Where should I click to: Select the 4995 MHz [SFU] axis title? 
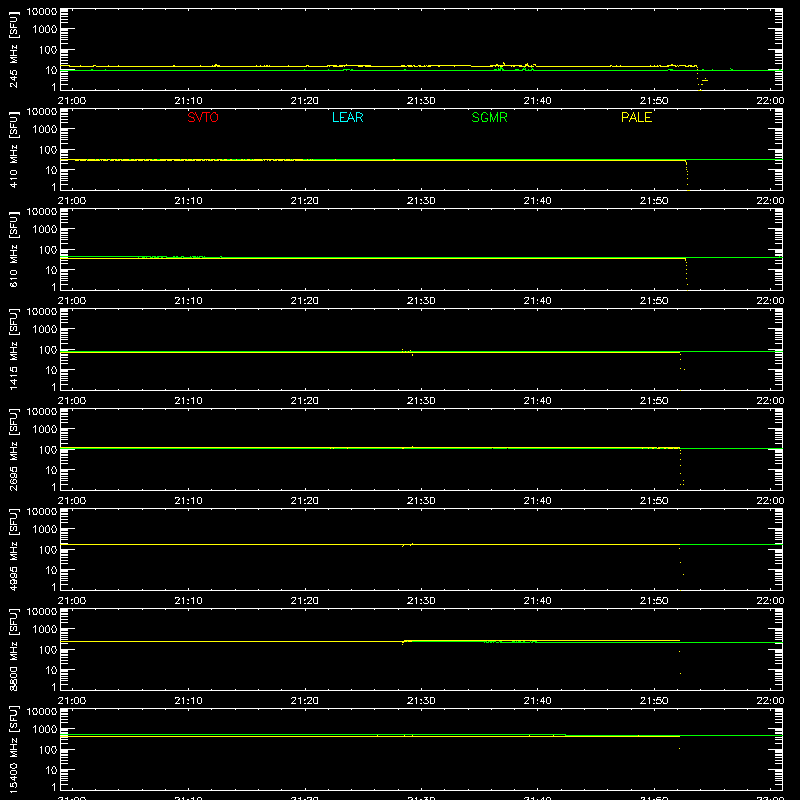13,549
